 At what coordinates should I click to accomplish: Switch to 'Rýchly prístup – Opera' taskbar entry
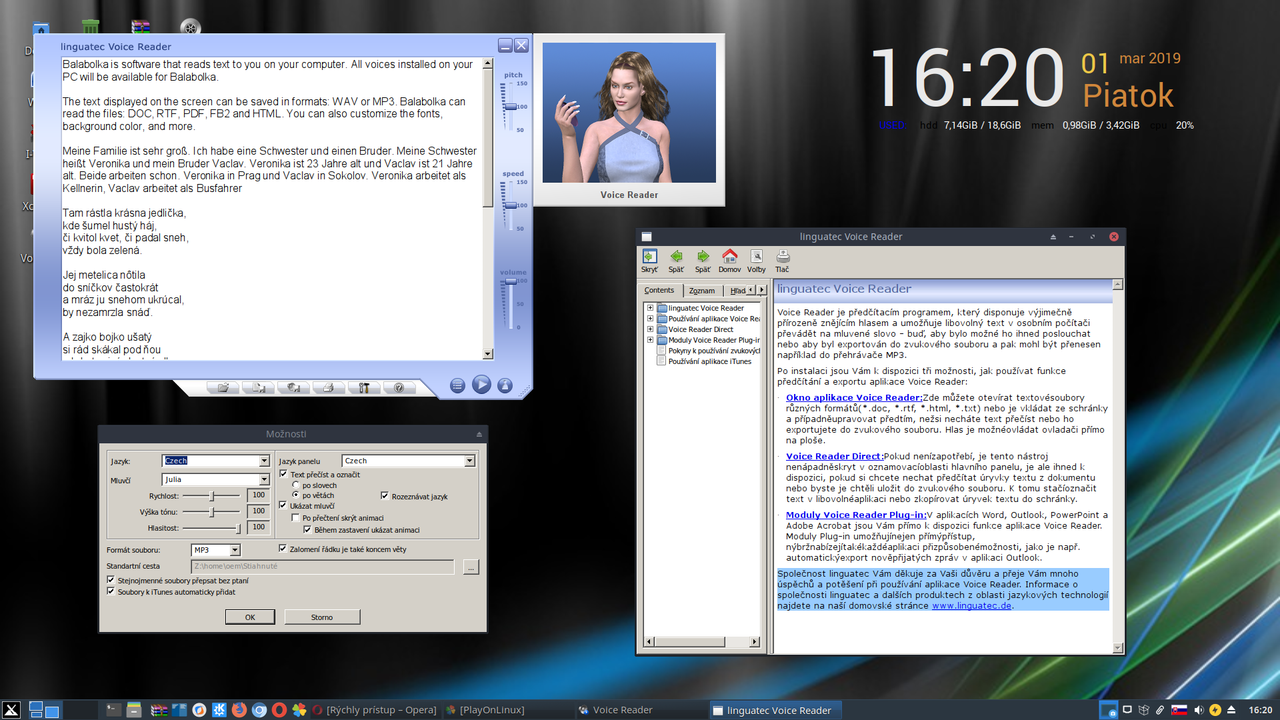coord(375,710)
